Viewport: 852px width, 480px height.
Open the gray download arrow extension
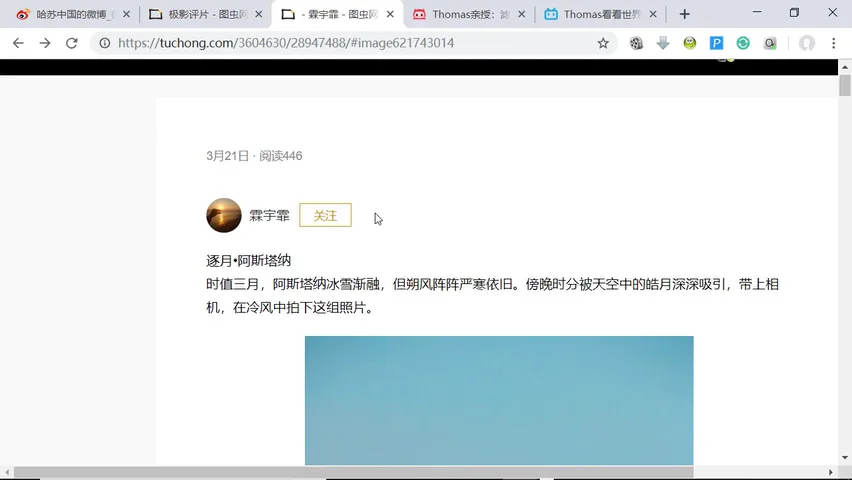pos(663,43)
